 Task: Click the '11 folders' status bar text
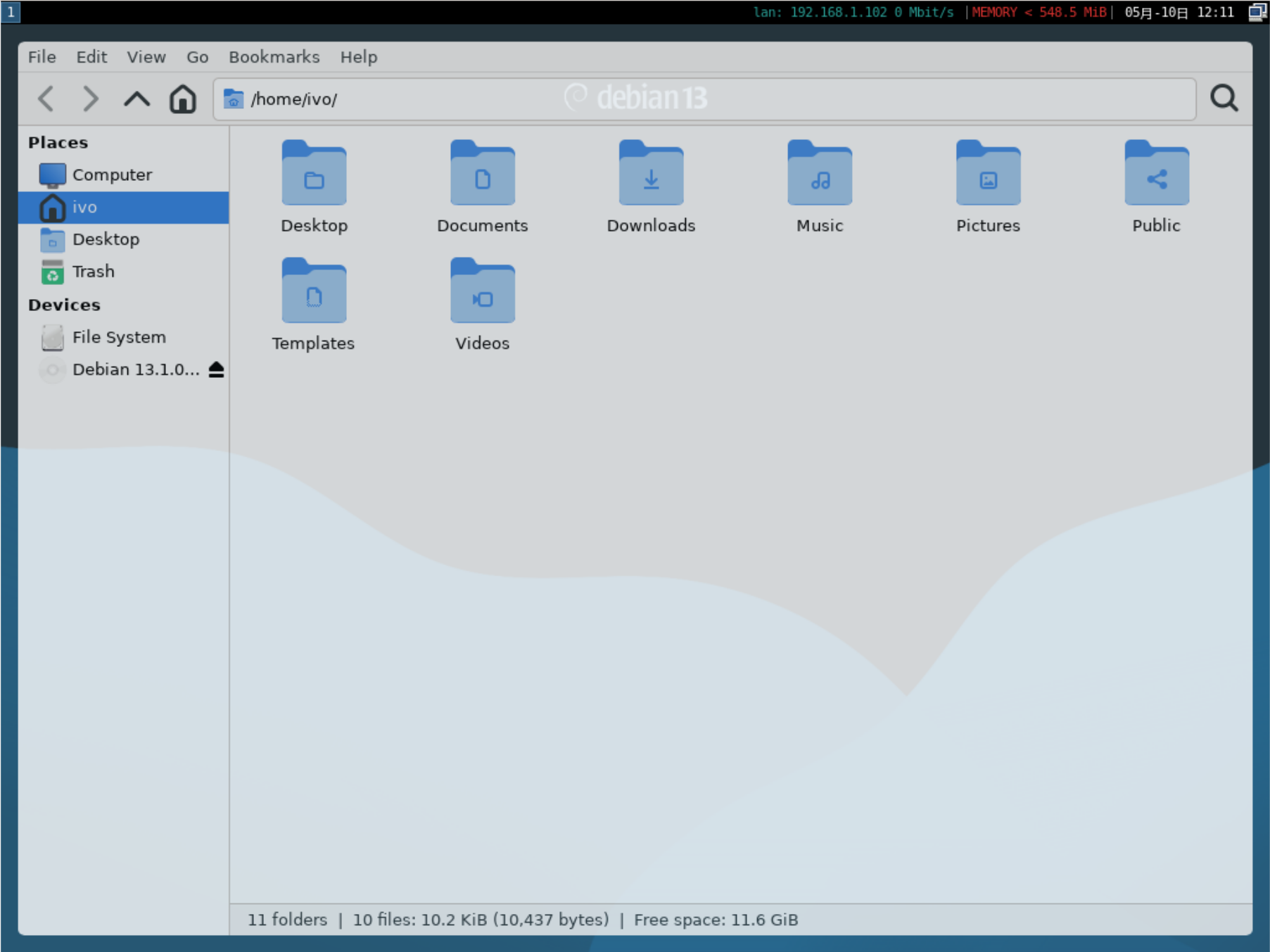(287, 920)
